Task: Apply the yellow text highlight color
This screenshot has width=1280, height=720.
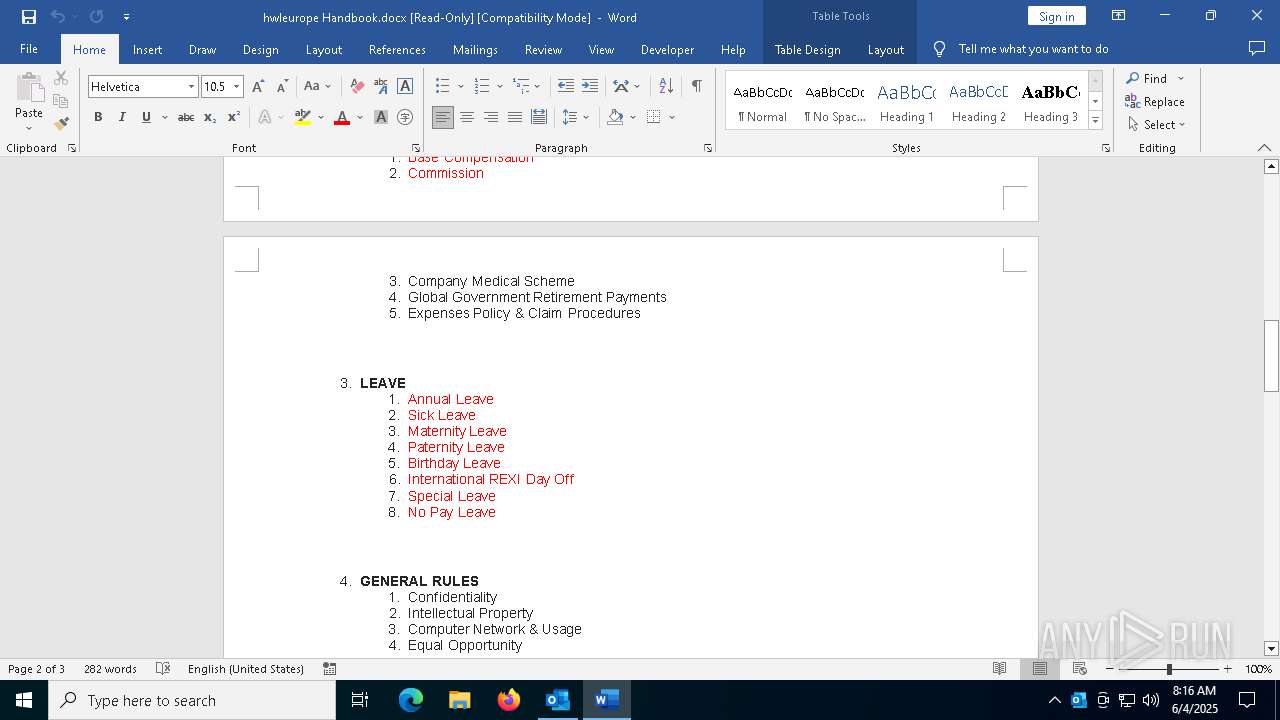Action: click(303, 117)
